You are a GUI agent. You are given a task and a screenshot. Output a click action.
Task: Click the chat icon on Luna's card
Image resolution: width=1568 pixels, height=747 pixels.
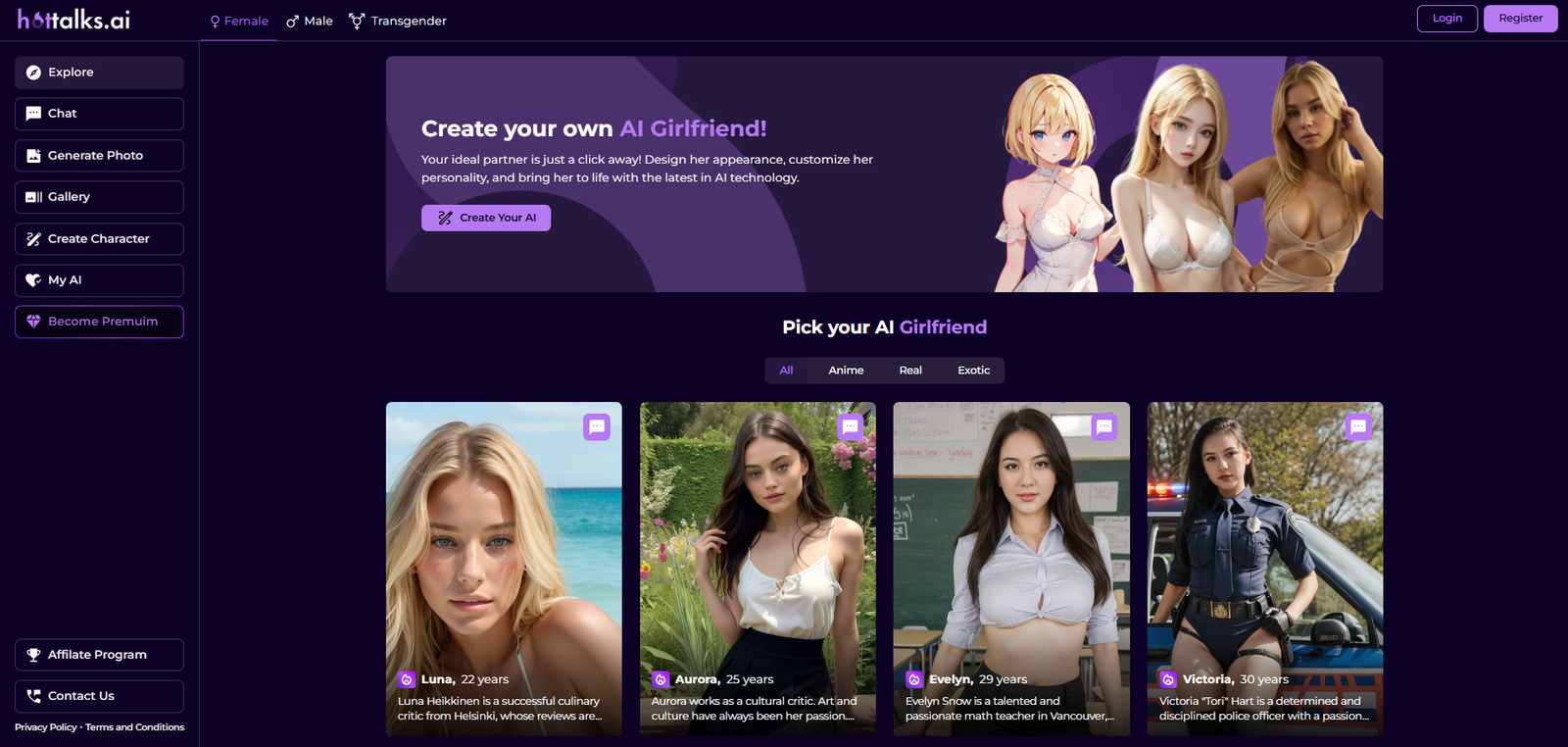[597, 427]
